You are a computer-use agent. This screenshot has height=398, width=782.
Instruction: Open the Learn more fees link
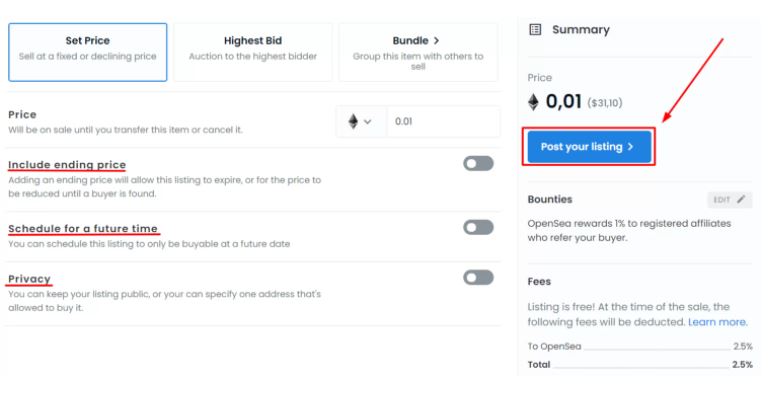(718, 322)
